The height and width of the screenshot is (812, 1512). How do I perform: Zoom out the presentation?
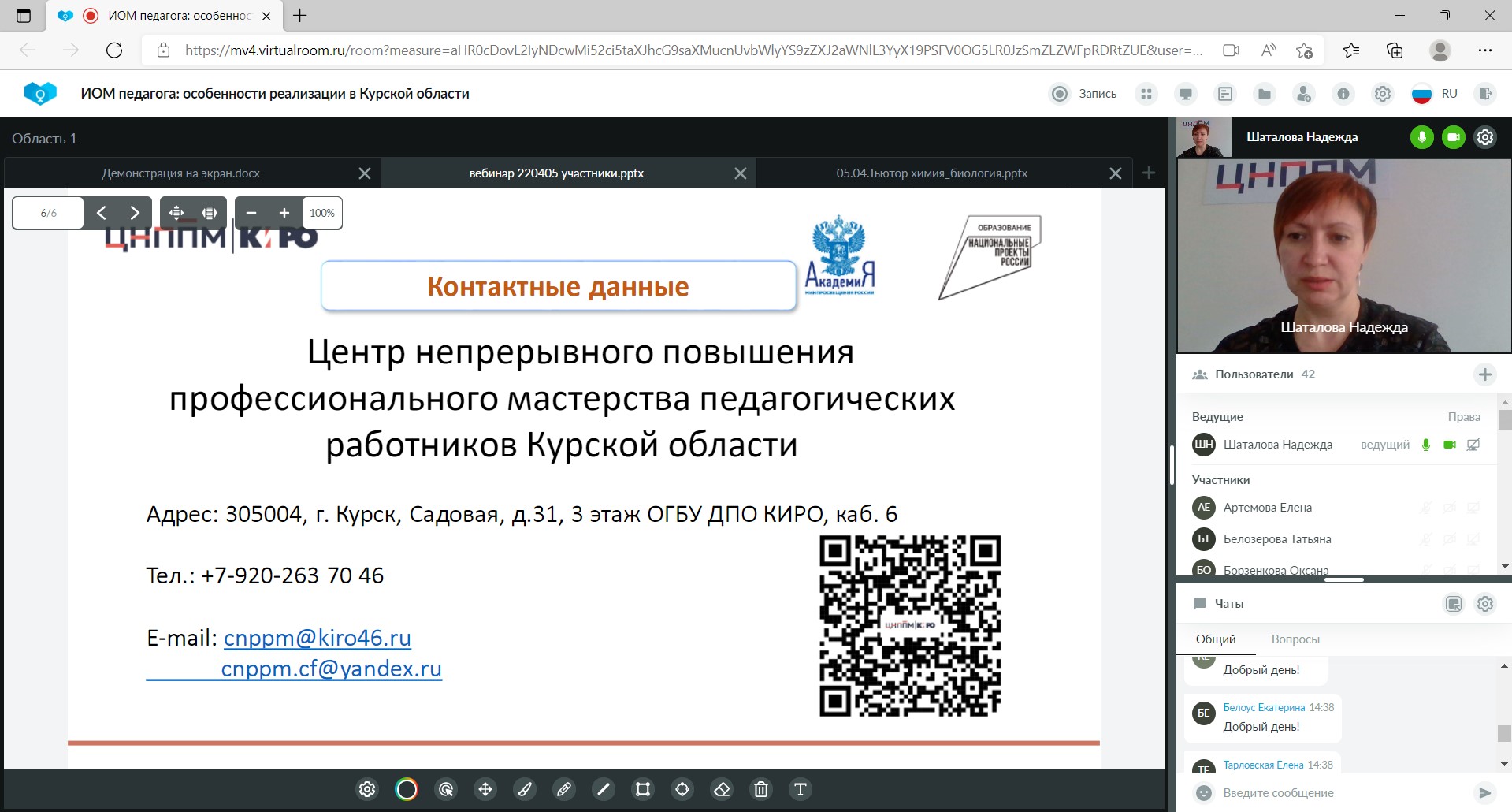click(251, 213)
